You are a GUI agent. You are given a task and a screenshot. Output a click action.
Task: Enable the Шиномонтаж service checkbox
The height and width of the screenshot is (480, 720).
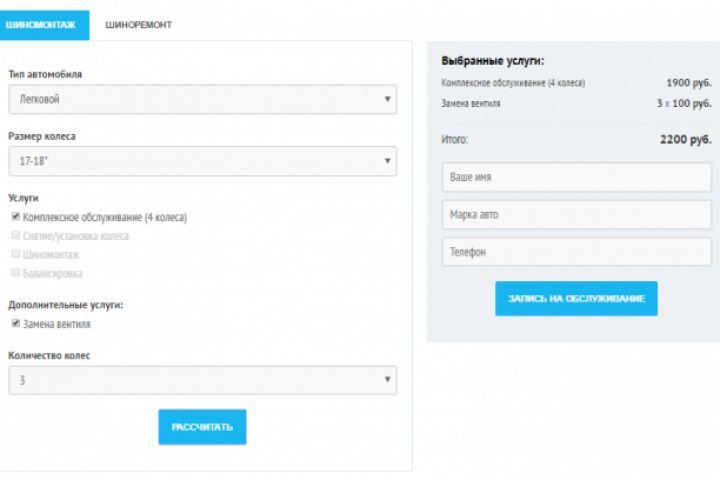point(16,254)
